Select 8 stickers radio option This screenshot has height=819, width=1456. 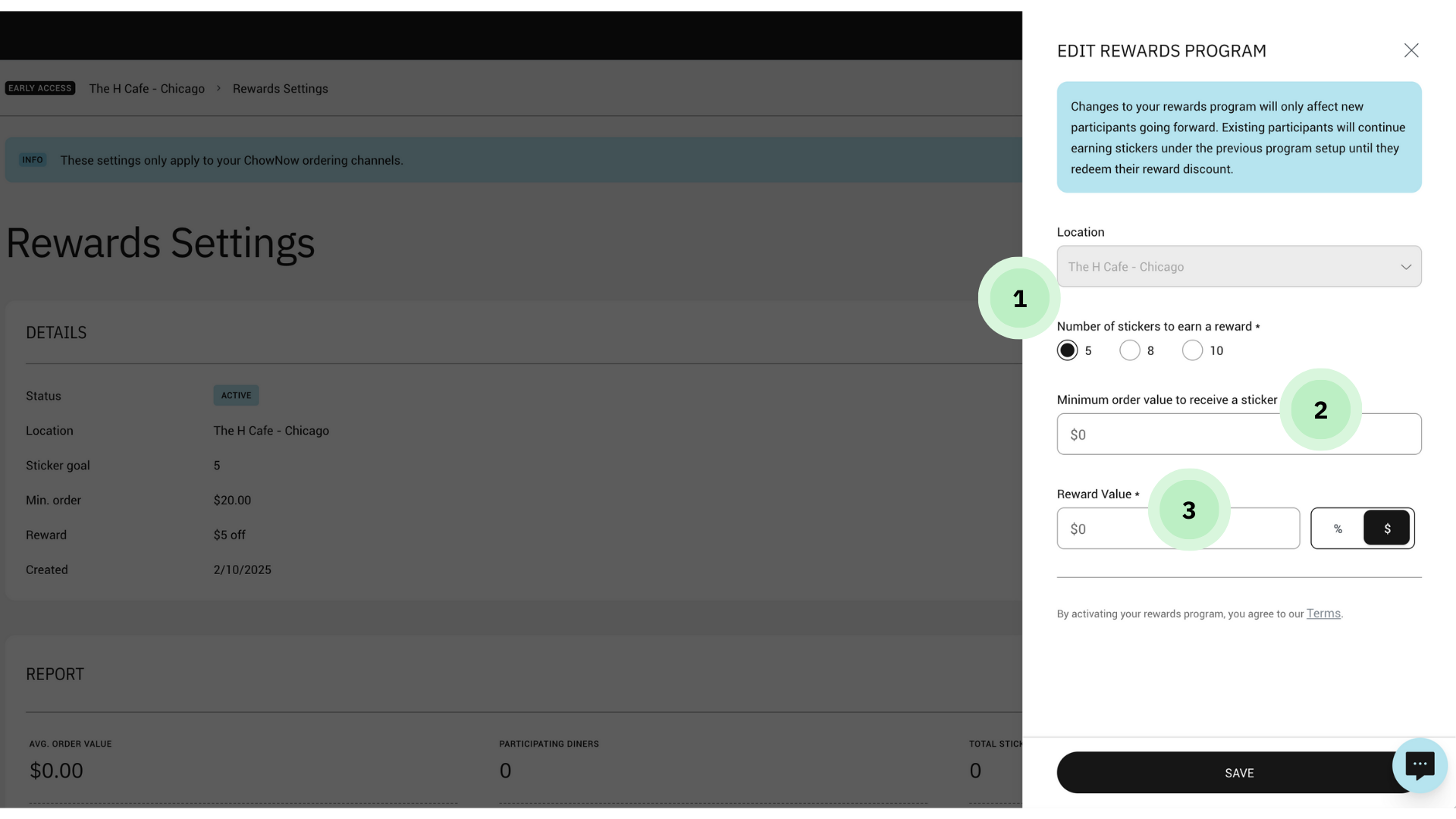1129,350
